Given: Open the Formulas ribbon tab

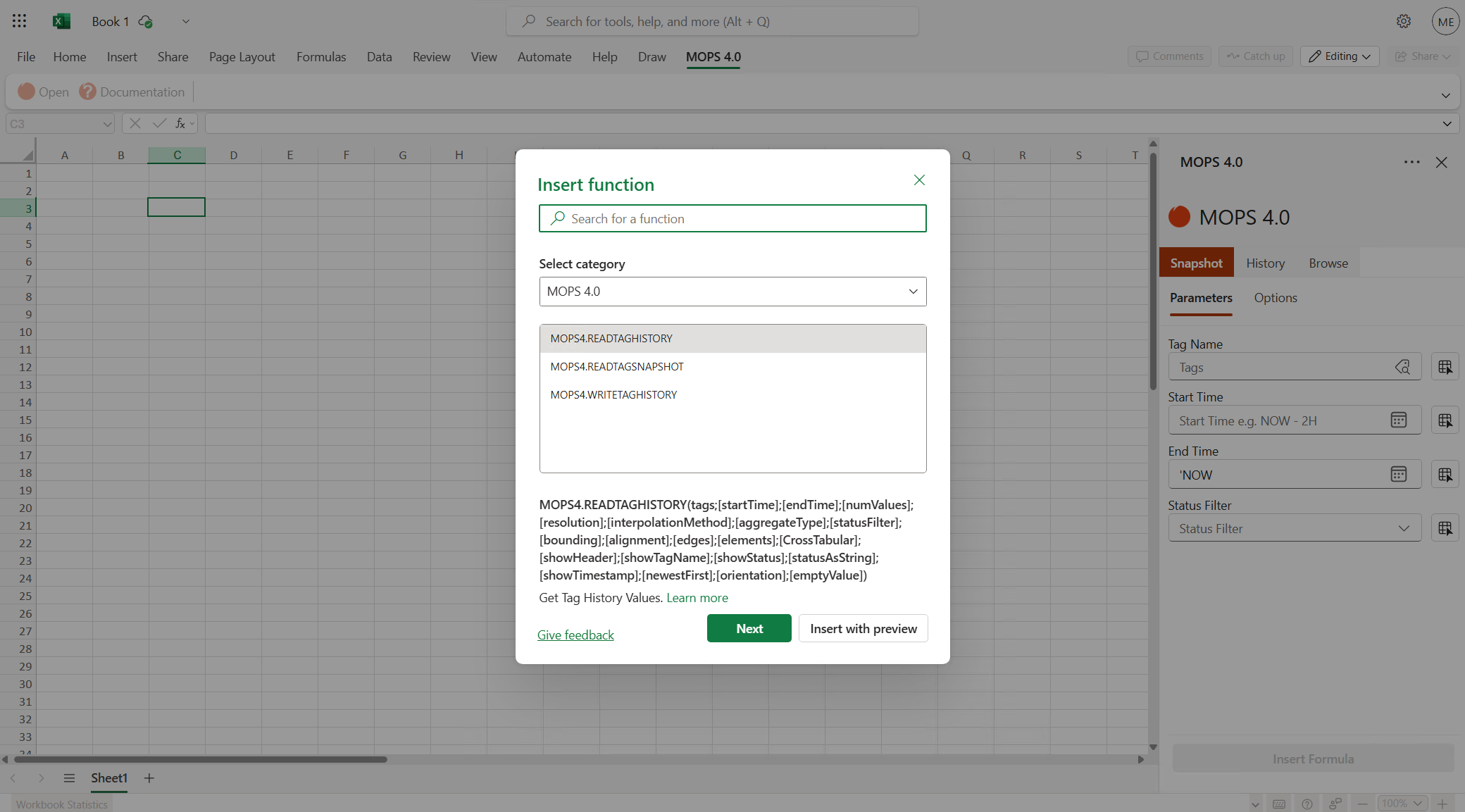Looking at the screenshot, I should click(x=321, y=56).
